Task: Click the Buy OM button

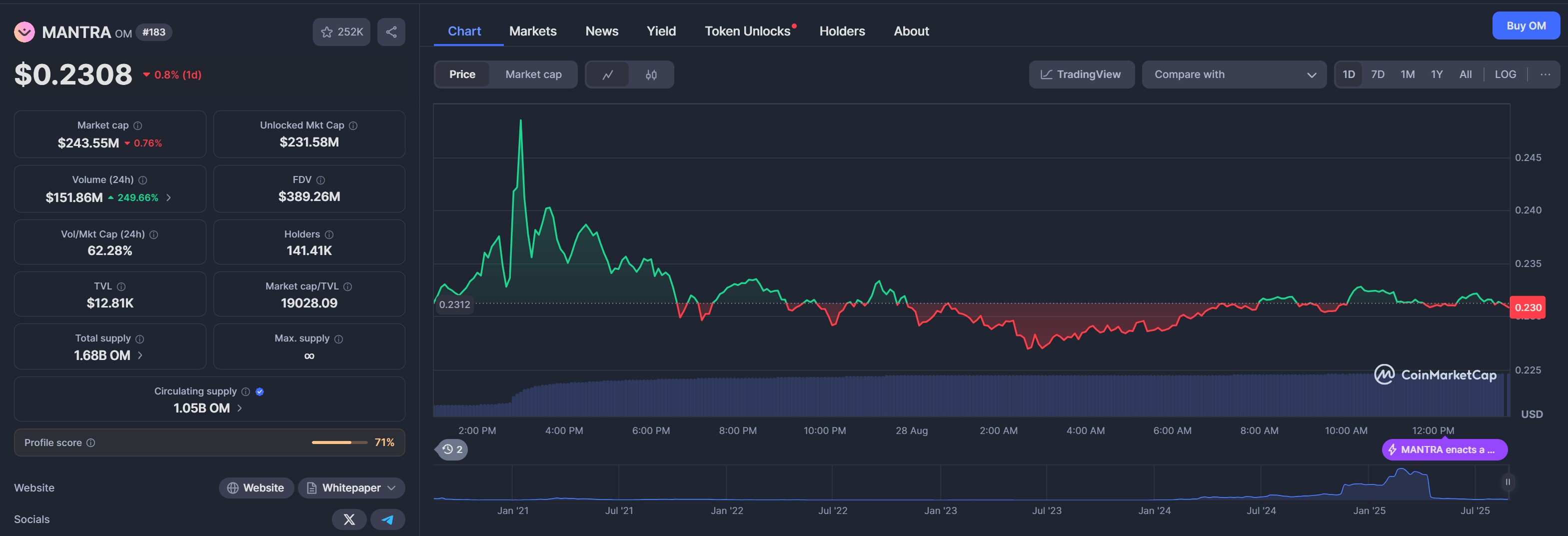Action: [1526, 25]
